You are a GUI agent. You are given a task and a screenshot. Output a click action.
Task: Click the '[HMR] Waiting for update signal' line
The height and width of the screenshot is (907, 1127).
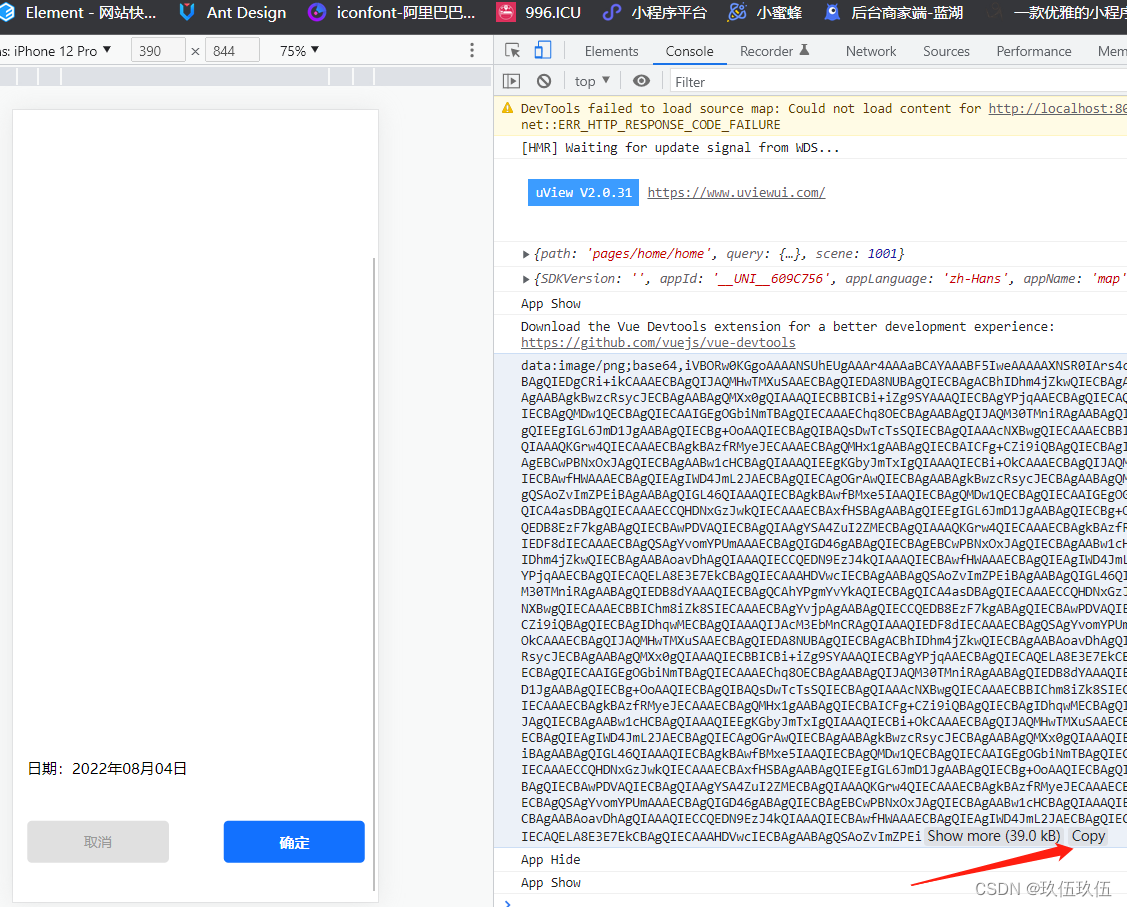tap(679, 147)
